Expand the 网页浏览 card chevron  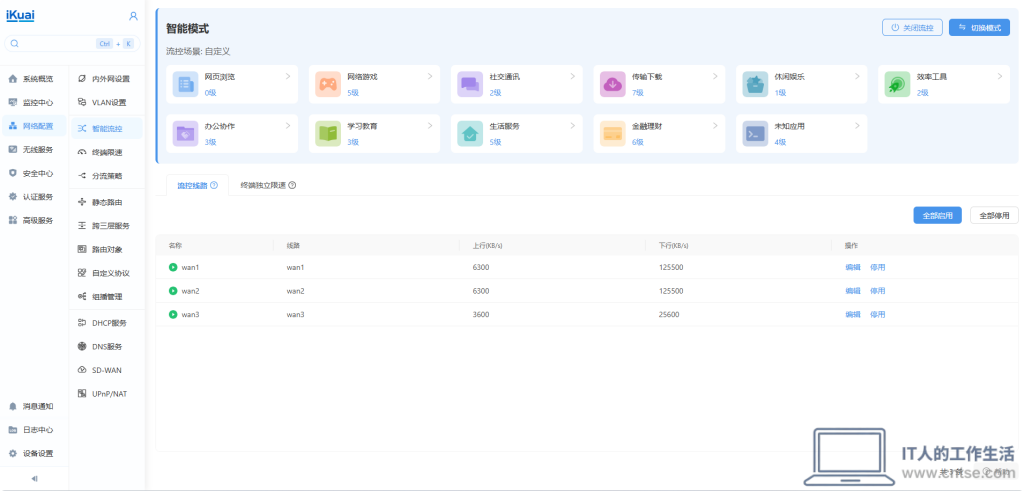tap(288, 76)
